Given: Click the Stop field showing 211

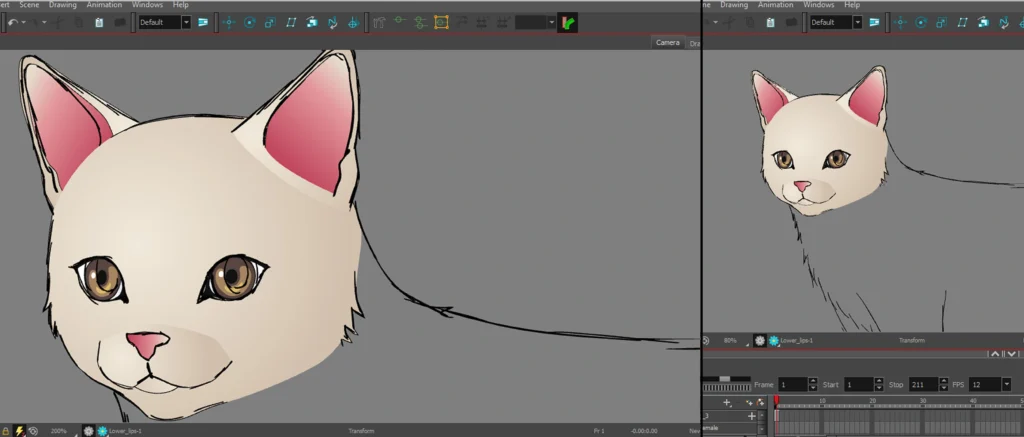Looking at the screenshot, I should (923, 384).
